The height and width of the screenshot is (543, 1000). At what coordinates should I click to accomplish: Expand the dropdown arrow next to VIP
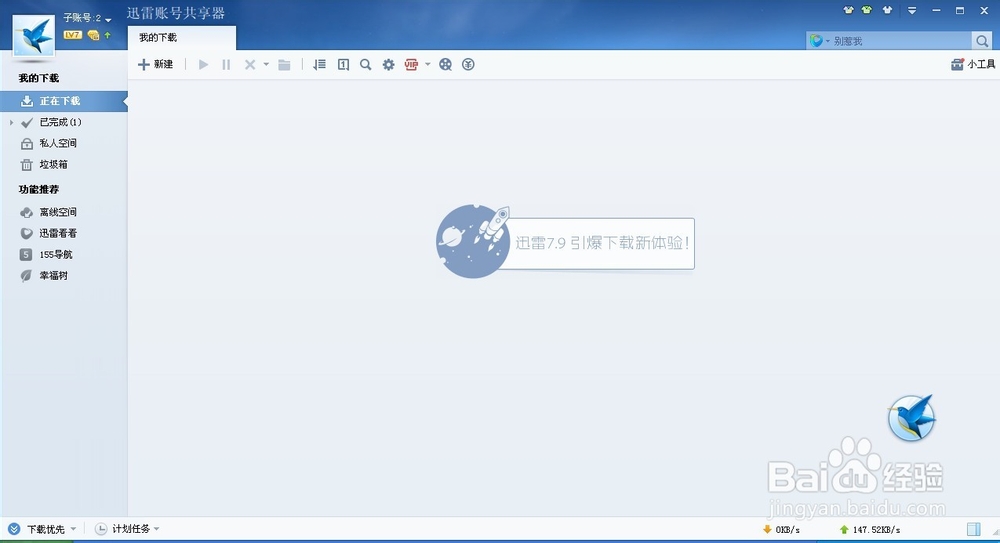(427, 64)
